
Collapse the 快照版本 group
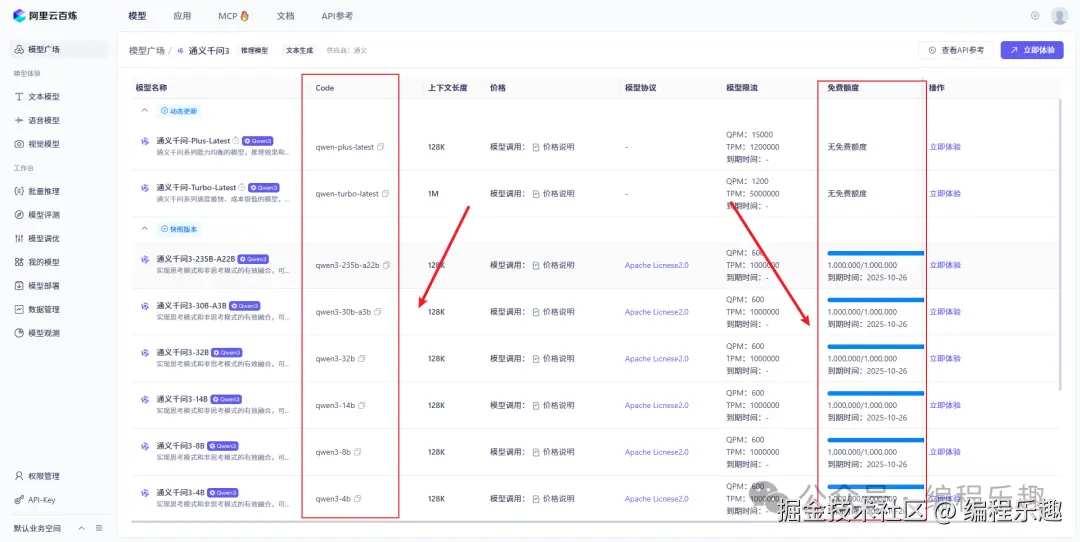[x=145, y=229]
